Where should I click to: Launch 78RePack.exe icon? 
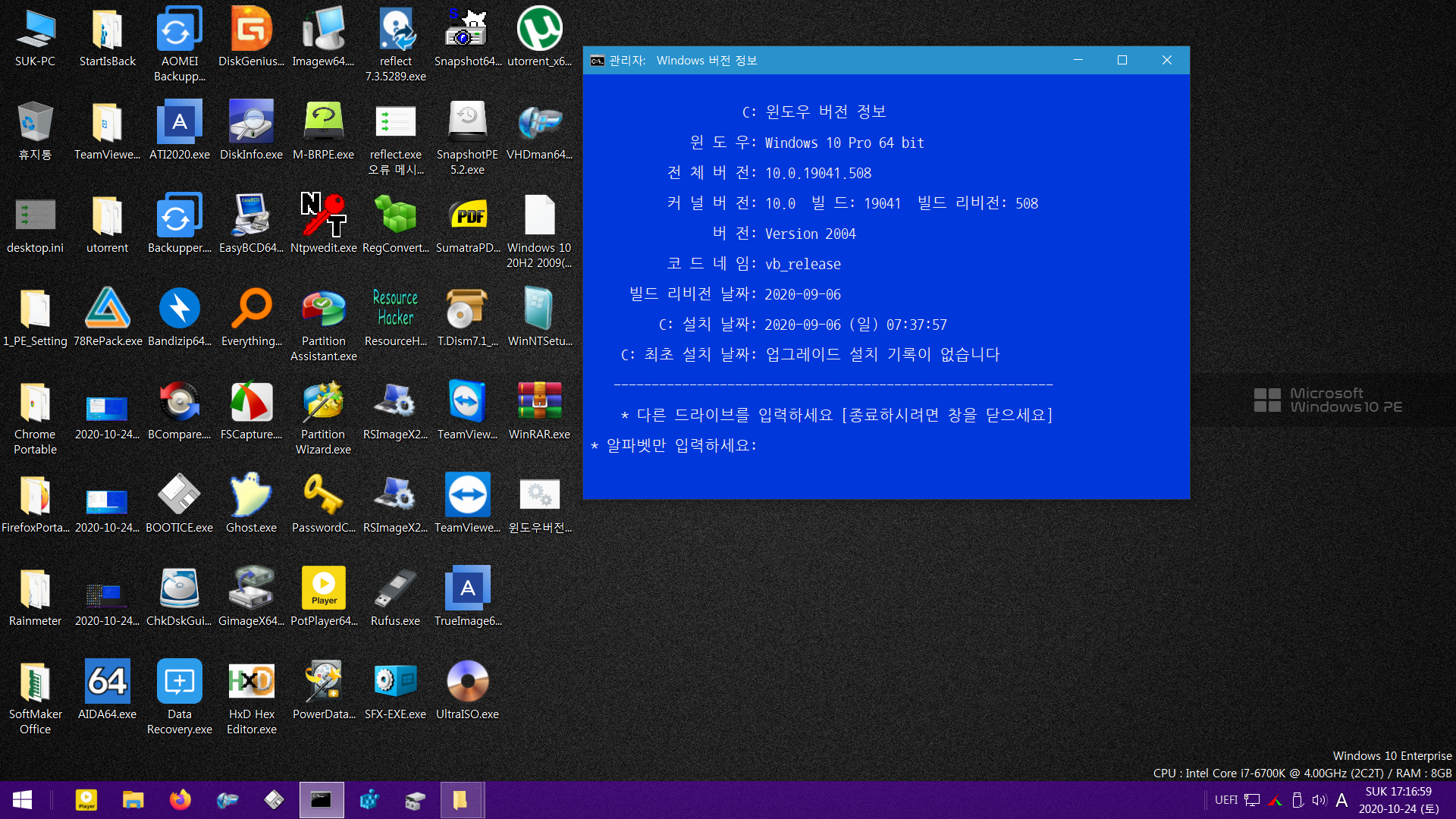[107, 317]
